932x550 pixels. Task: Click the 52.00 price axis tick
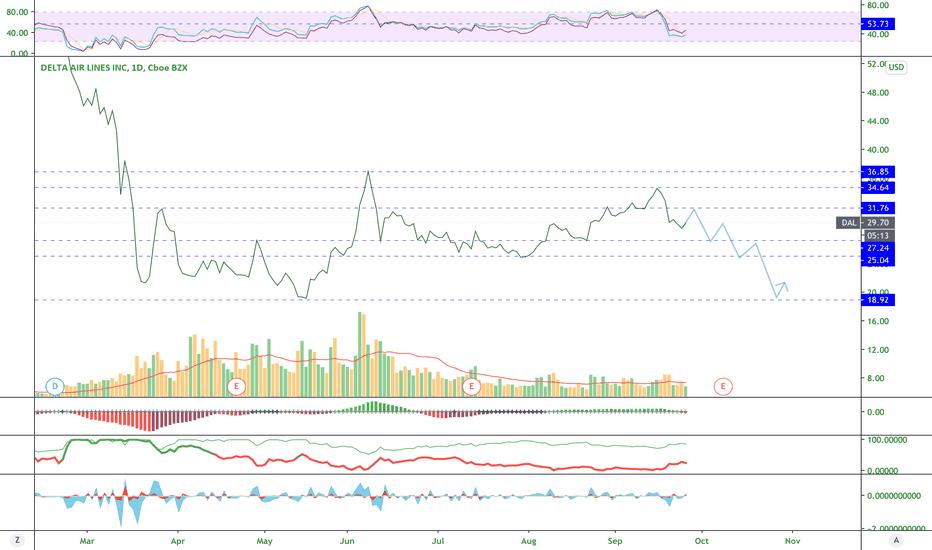(876, 64)
